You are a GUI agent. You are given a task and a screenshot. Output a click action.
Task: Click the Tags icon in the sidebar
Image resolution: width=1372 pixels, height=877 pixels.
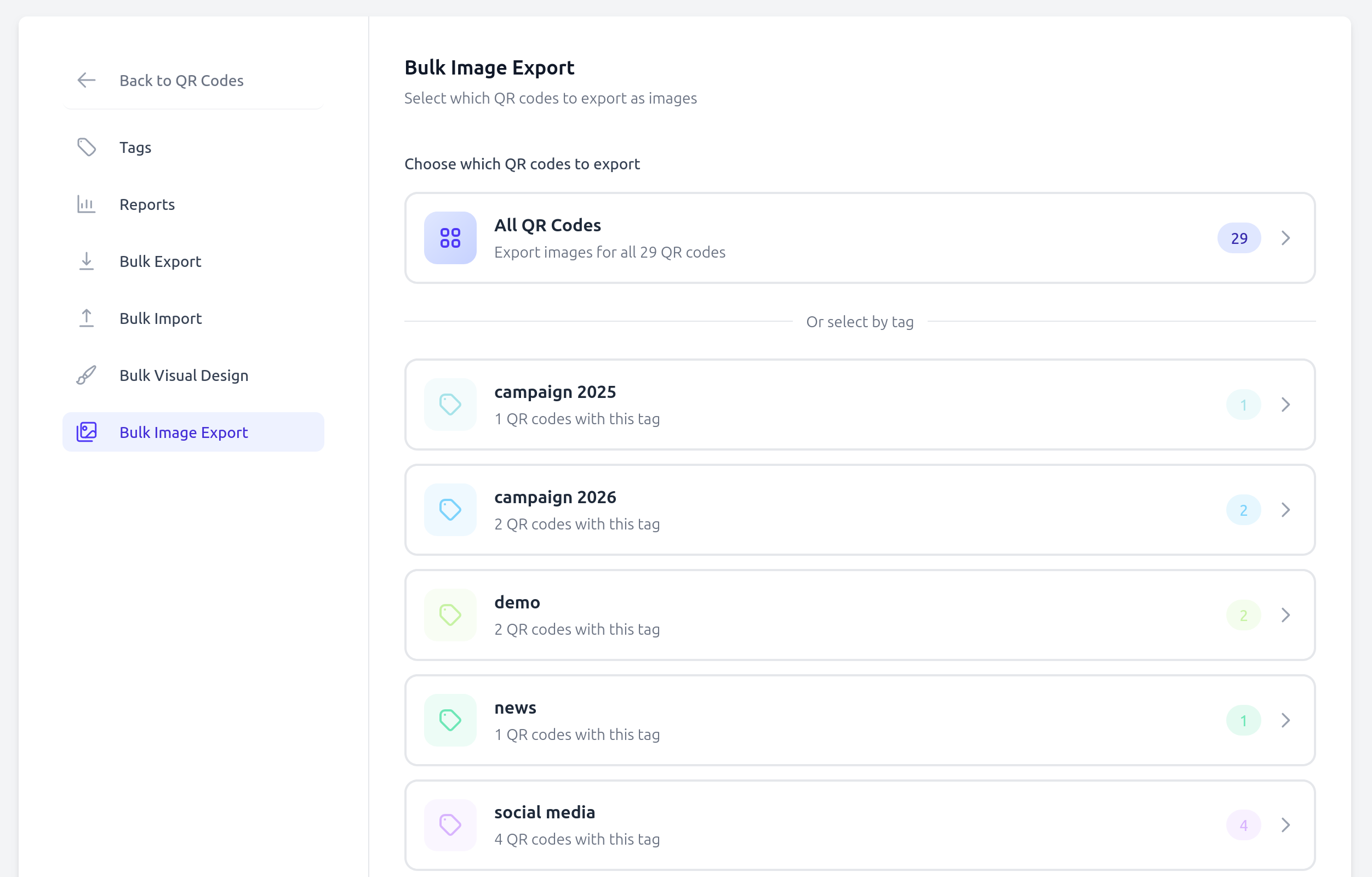click(x=86, y=147)
